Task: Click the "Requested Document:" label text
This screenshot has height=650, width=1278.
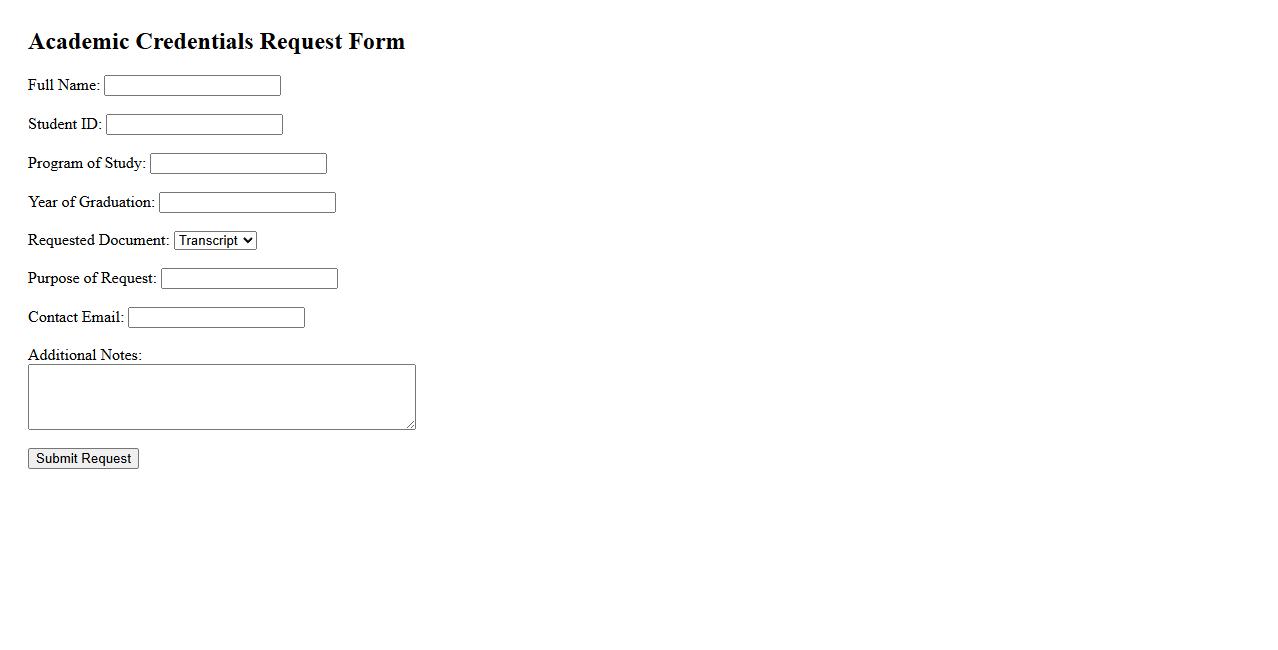Action: click(99, 241)
